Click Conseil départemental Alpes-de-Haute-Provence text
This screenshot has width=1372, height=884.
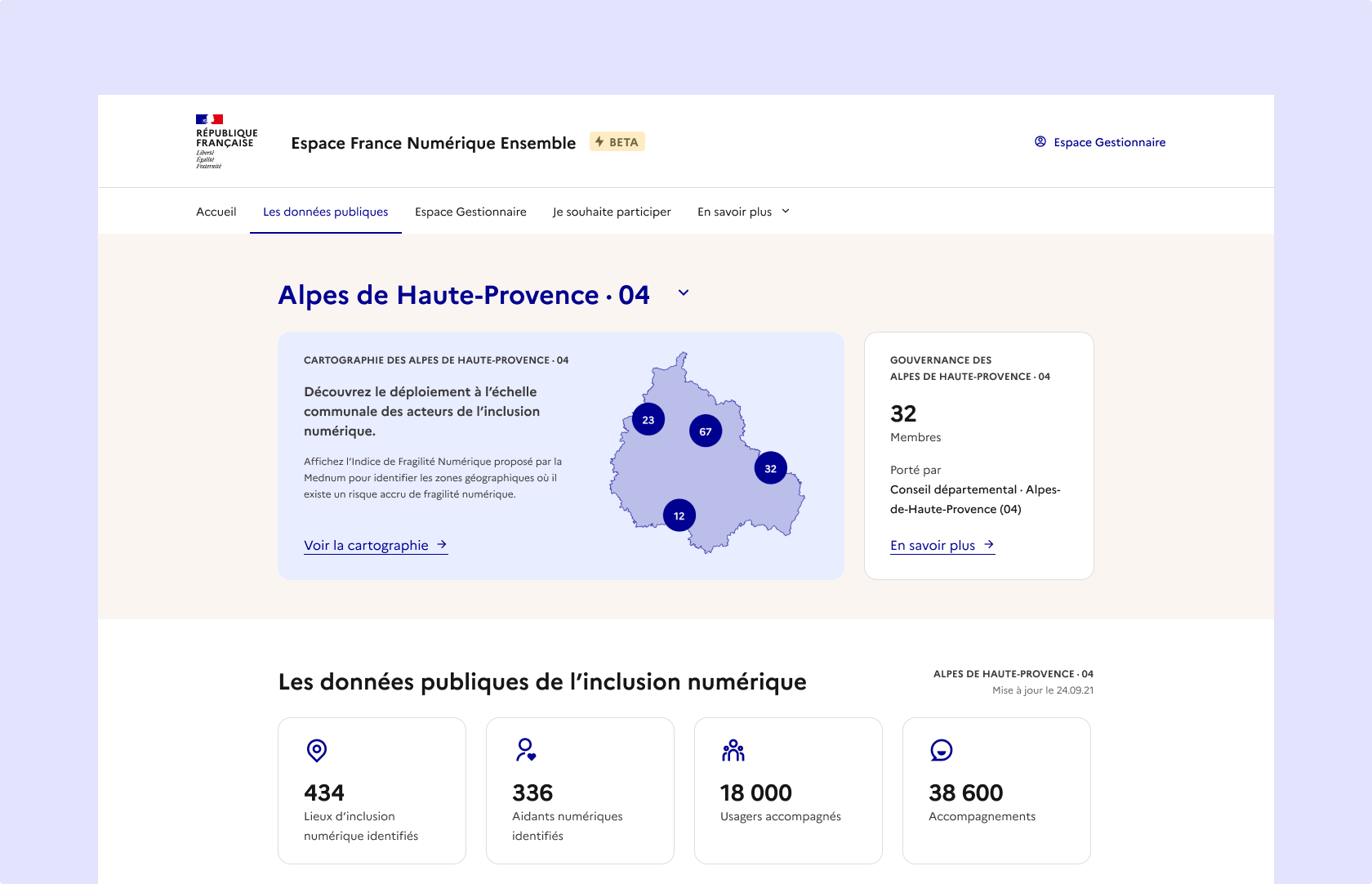975,499
